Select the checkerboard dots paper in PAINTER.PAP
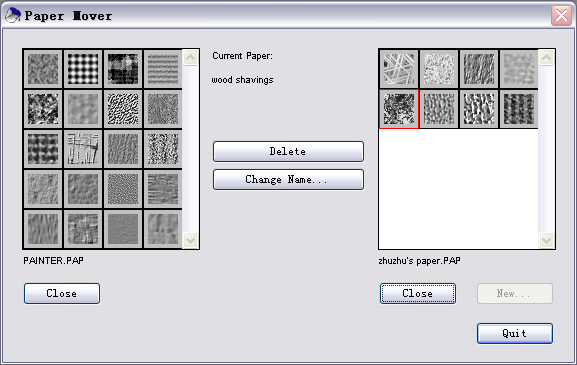 coord(83,69)
